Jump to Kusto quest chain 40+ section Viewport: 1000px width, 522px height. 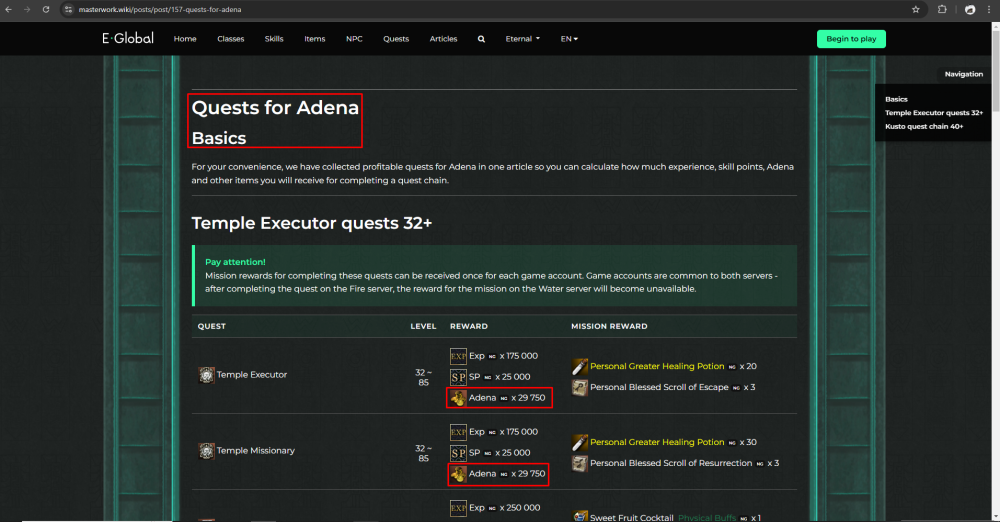pos(923,127)
